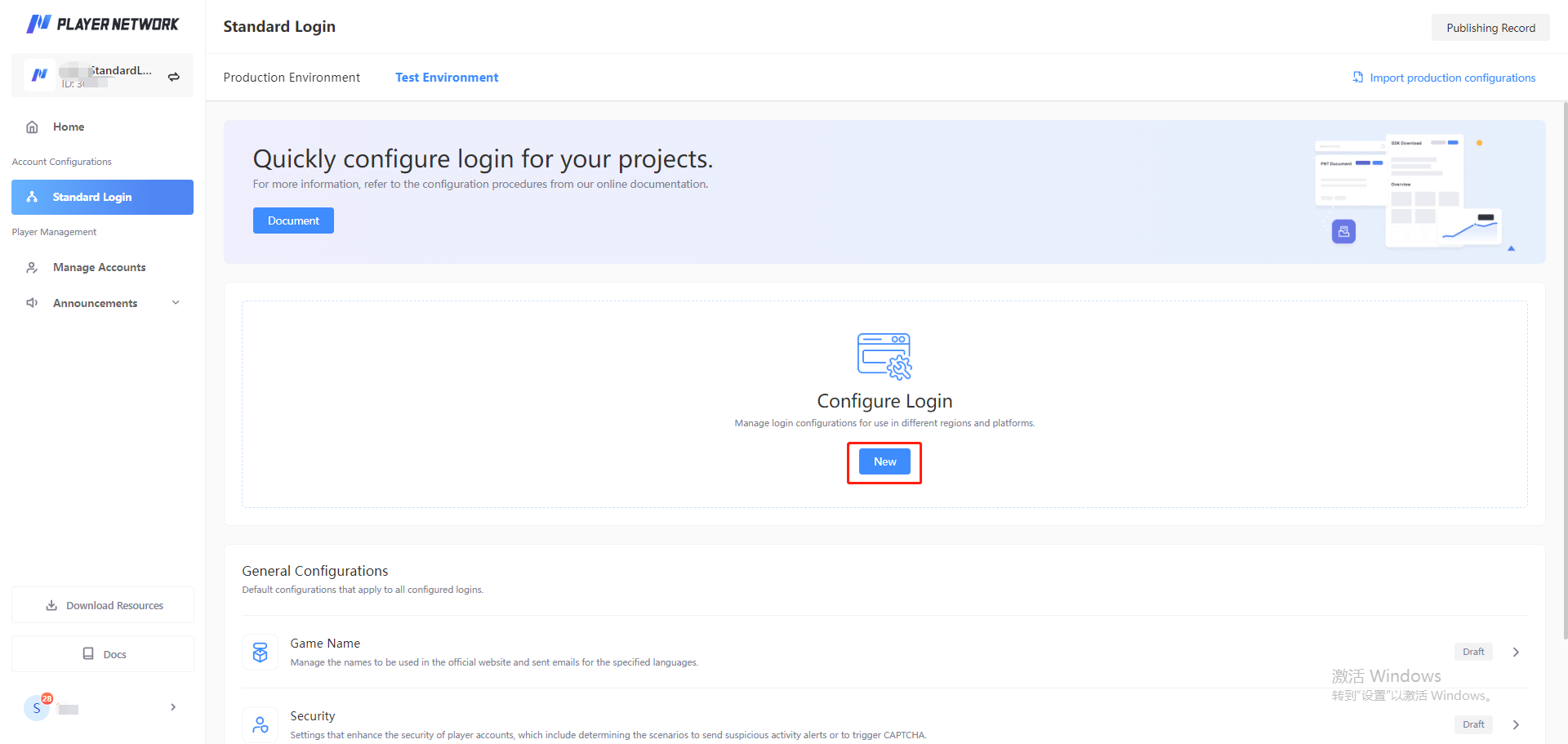Click the Download Resources button

click(x=103, y=605)
